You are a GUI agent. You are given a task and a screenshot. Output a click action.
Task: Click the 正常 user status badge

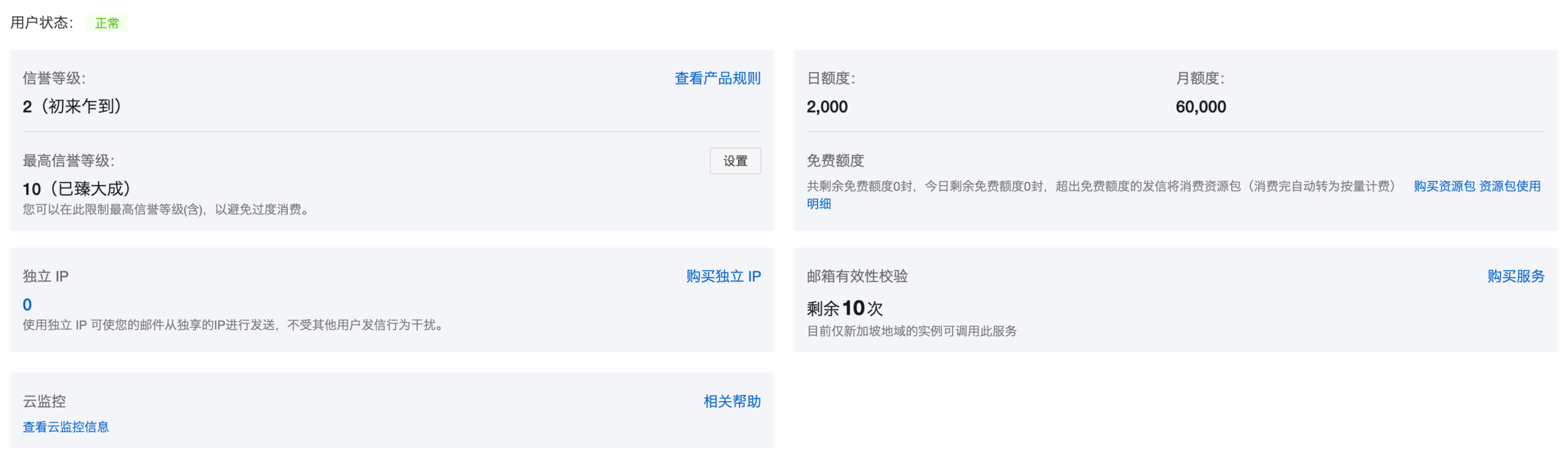click(108, 23)
